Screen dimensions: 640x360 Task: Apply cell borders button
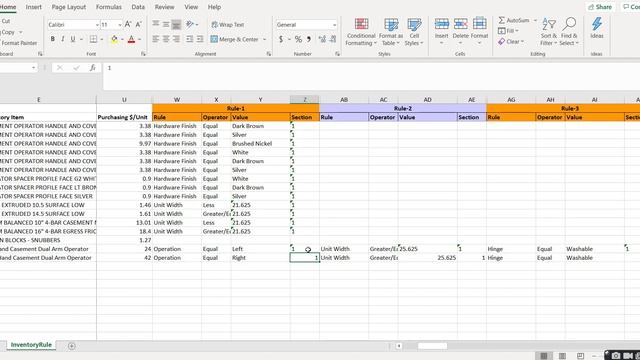tap(93, 39)
